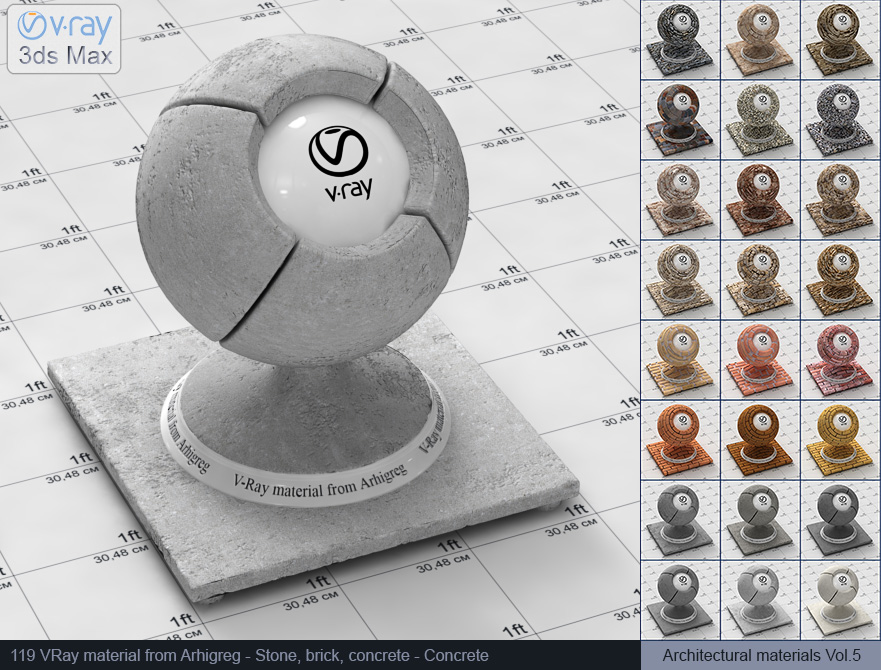Select the dark red-pink brick thumbnail

pyautogui.click(x=841, y=360)
